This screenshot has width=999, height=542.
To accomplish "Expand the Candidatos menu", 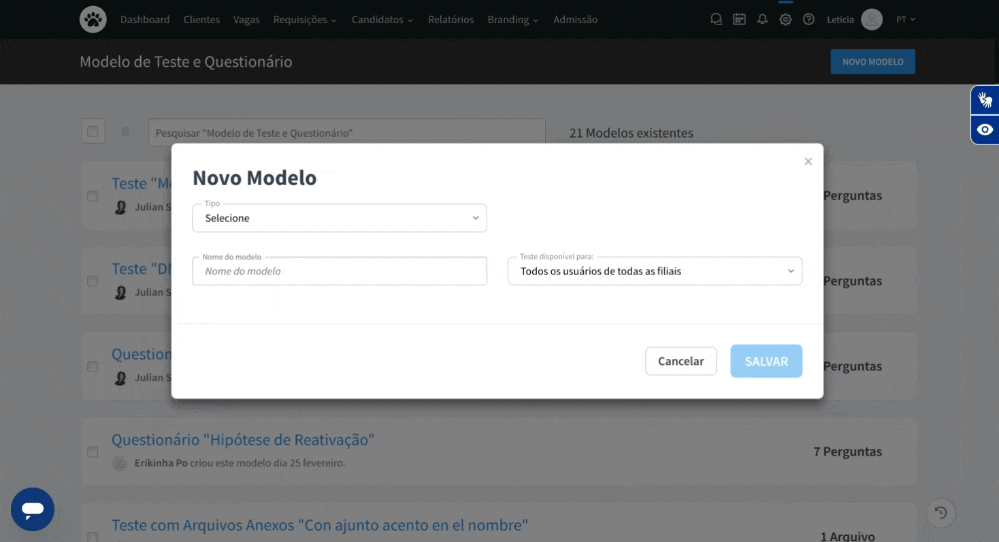I will [382, 20].
